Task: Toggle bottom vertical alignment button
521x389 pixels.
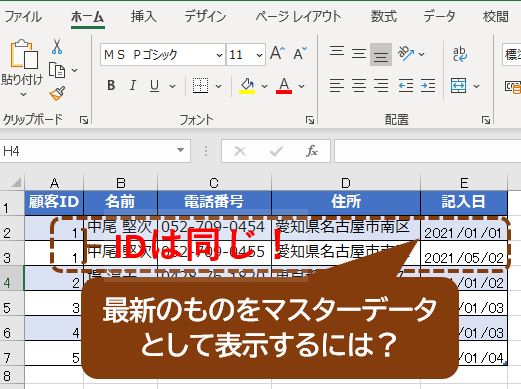Action: tap(381, 54)
